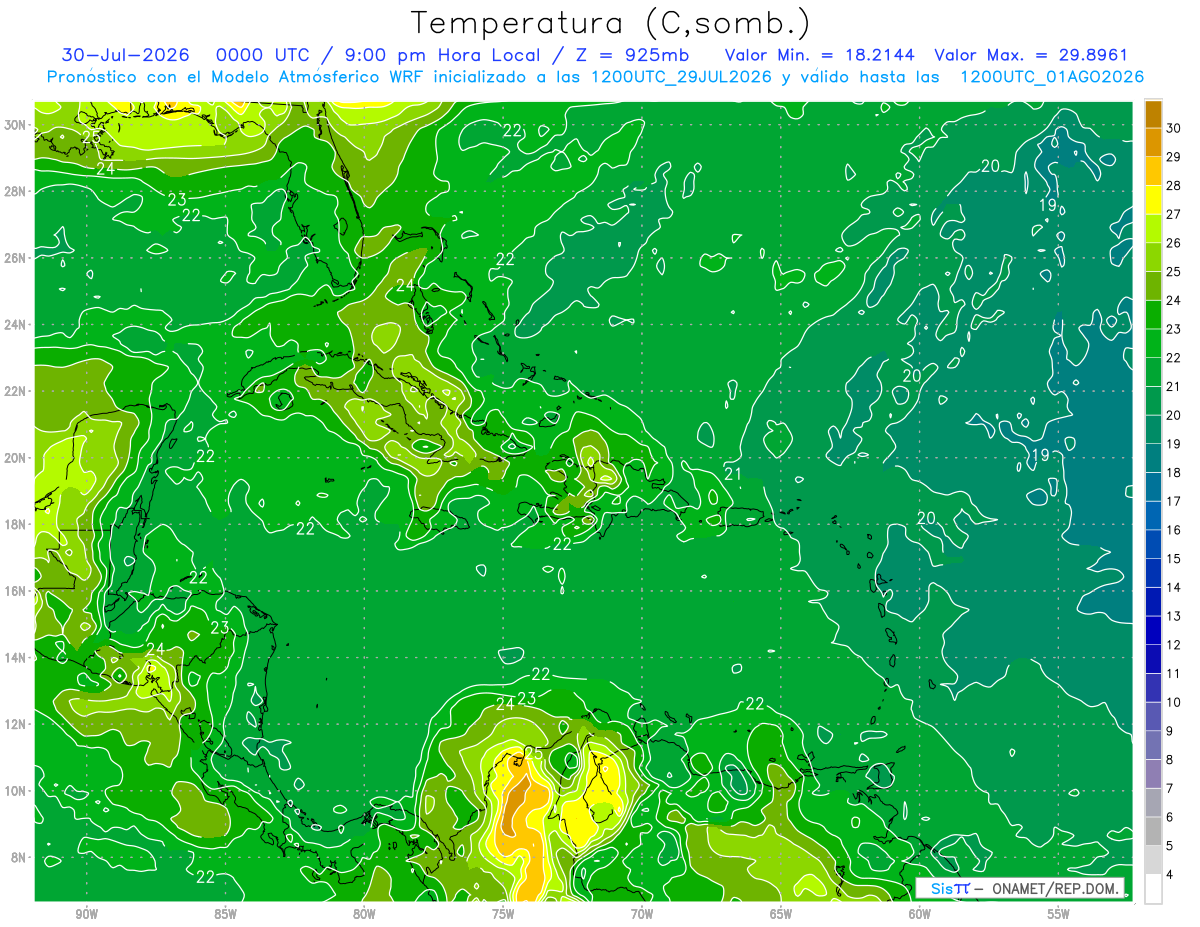Click the color scale label "26"

(1175, 243)
